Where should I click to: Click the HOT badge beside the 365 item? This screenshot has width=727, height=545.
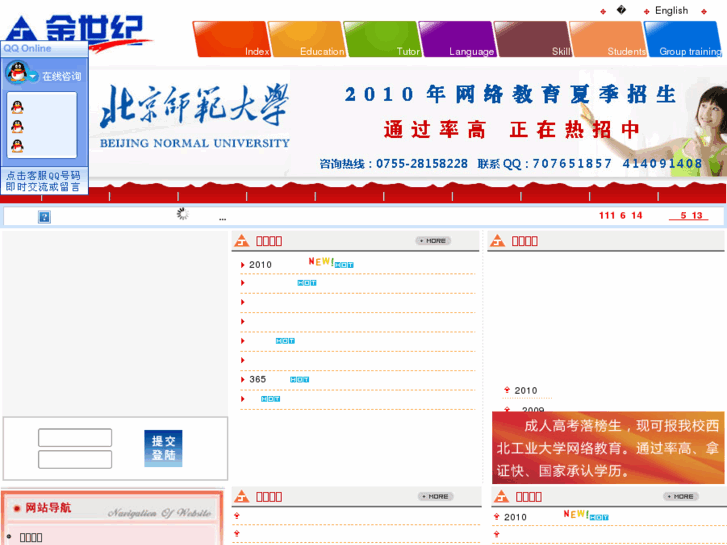(x=300, y=380)
